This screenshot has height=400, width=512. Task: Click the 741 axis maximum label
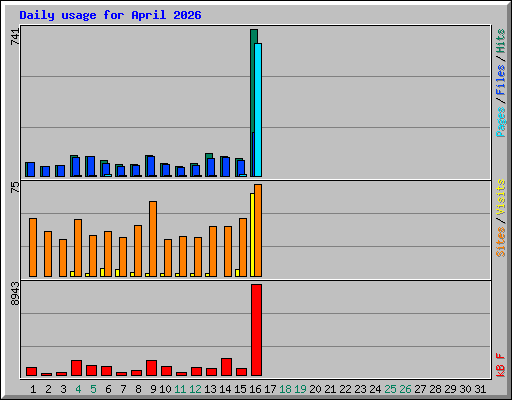point(15,36)
